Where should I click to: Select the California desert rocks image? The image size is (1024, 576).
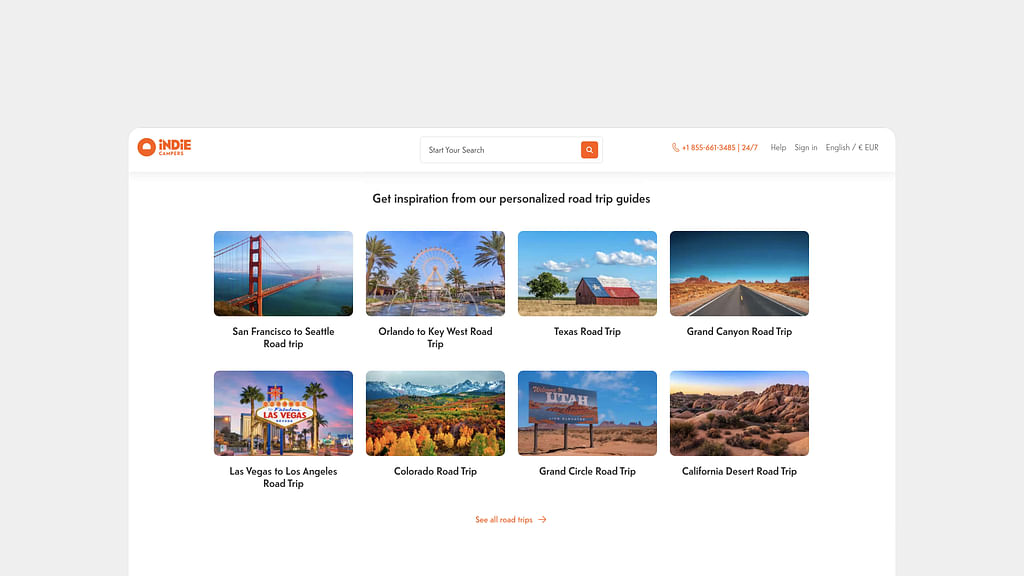tap(739, 413)
